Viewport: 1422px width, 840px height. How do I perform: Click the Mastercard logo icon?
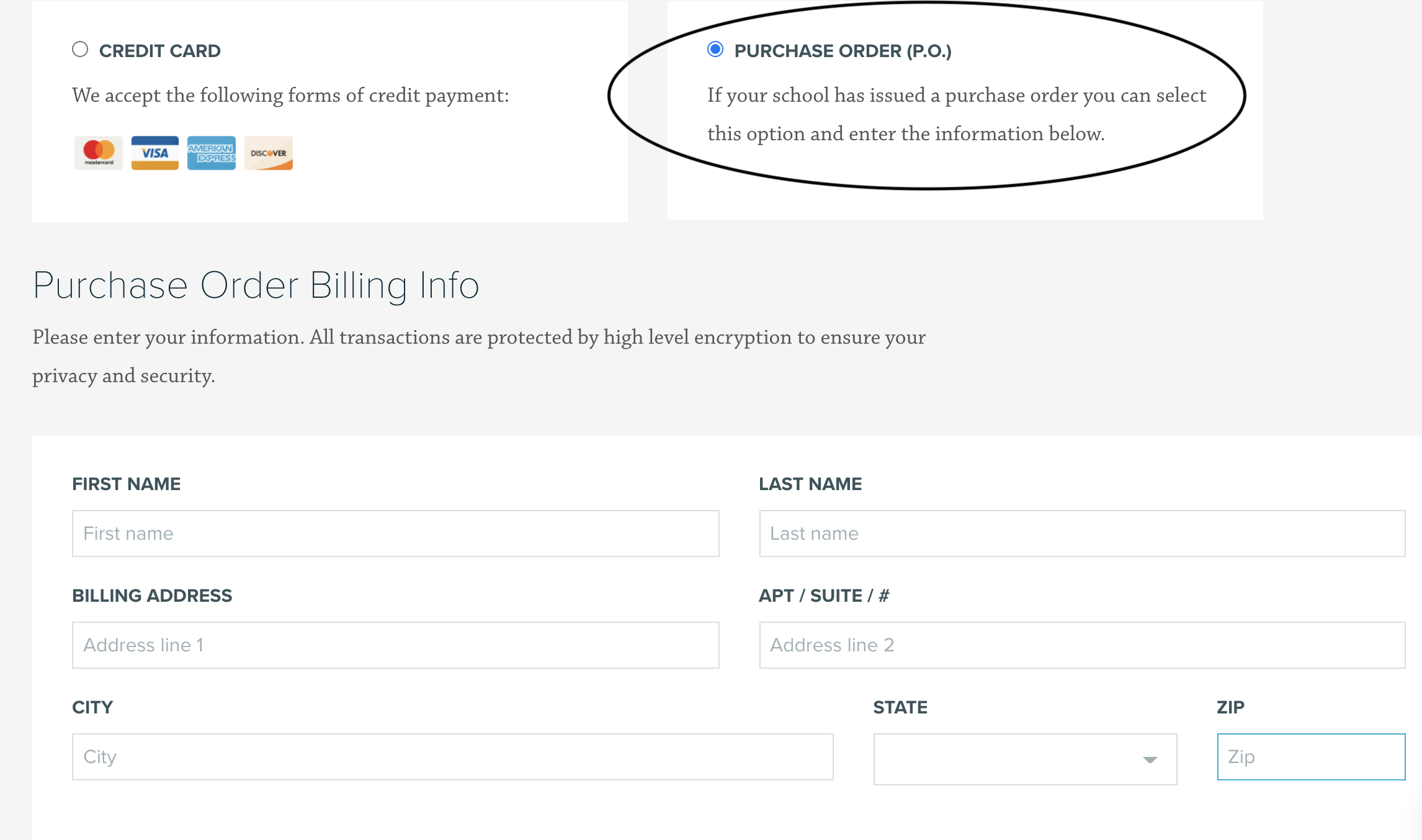(x=99, y=153)
